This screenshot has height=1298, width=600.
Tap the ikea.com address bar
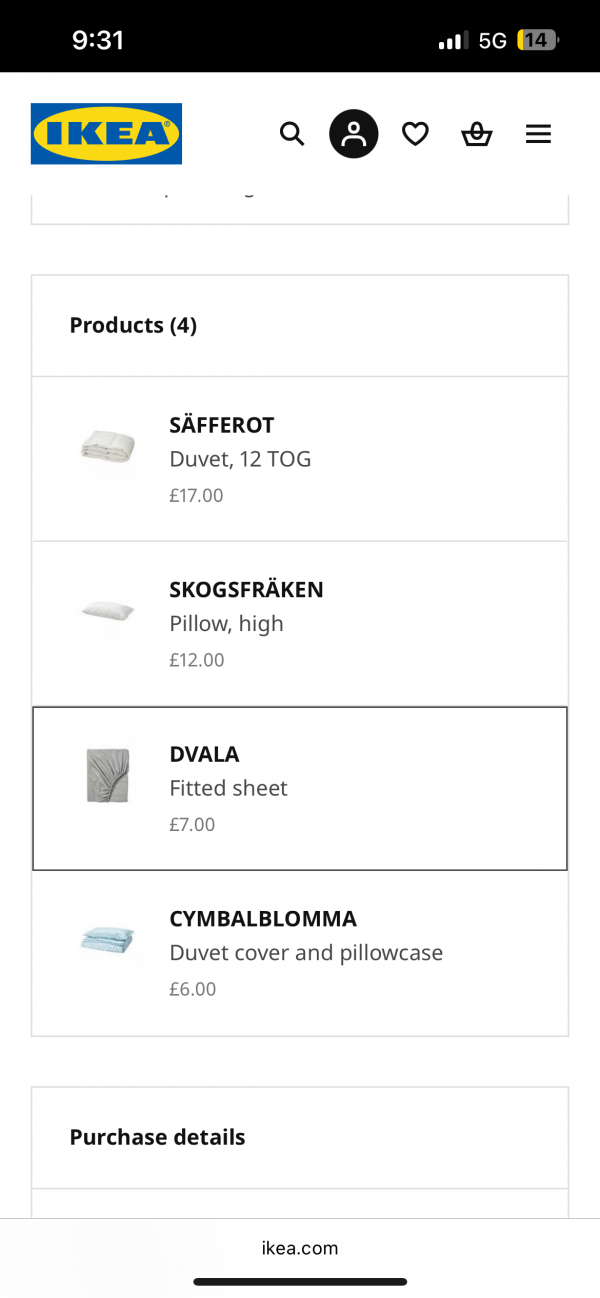click(x=300, y=1248)
